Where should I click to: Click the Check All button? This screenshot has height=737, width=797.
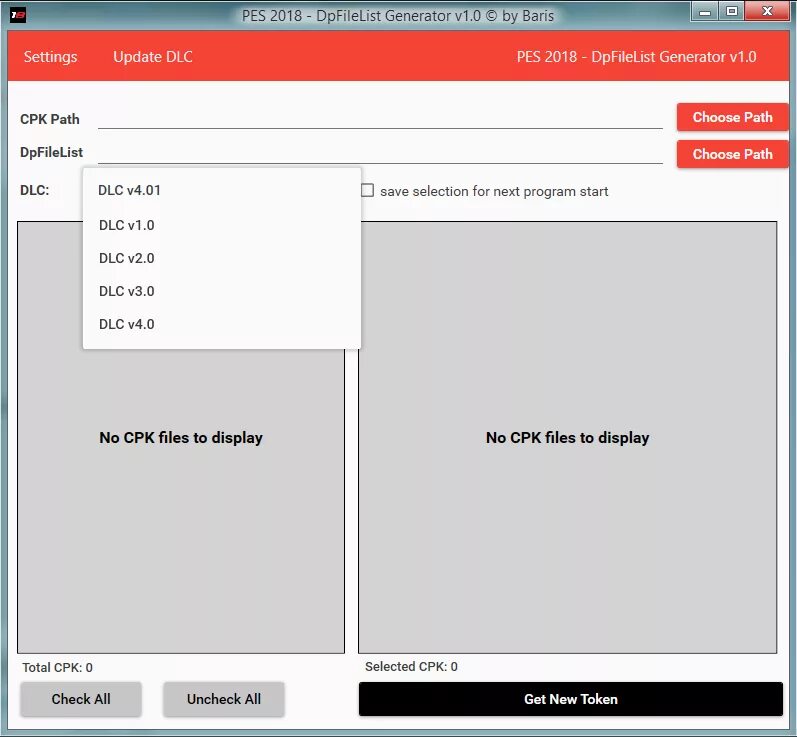tap(81, 699)
